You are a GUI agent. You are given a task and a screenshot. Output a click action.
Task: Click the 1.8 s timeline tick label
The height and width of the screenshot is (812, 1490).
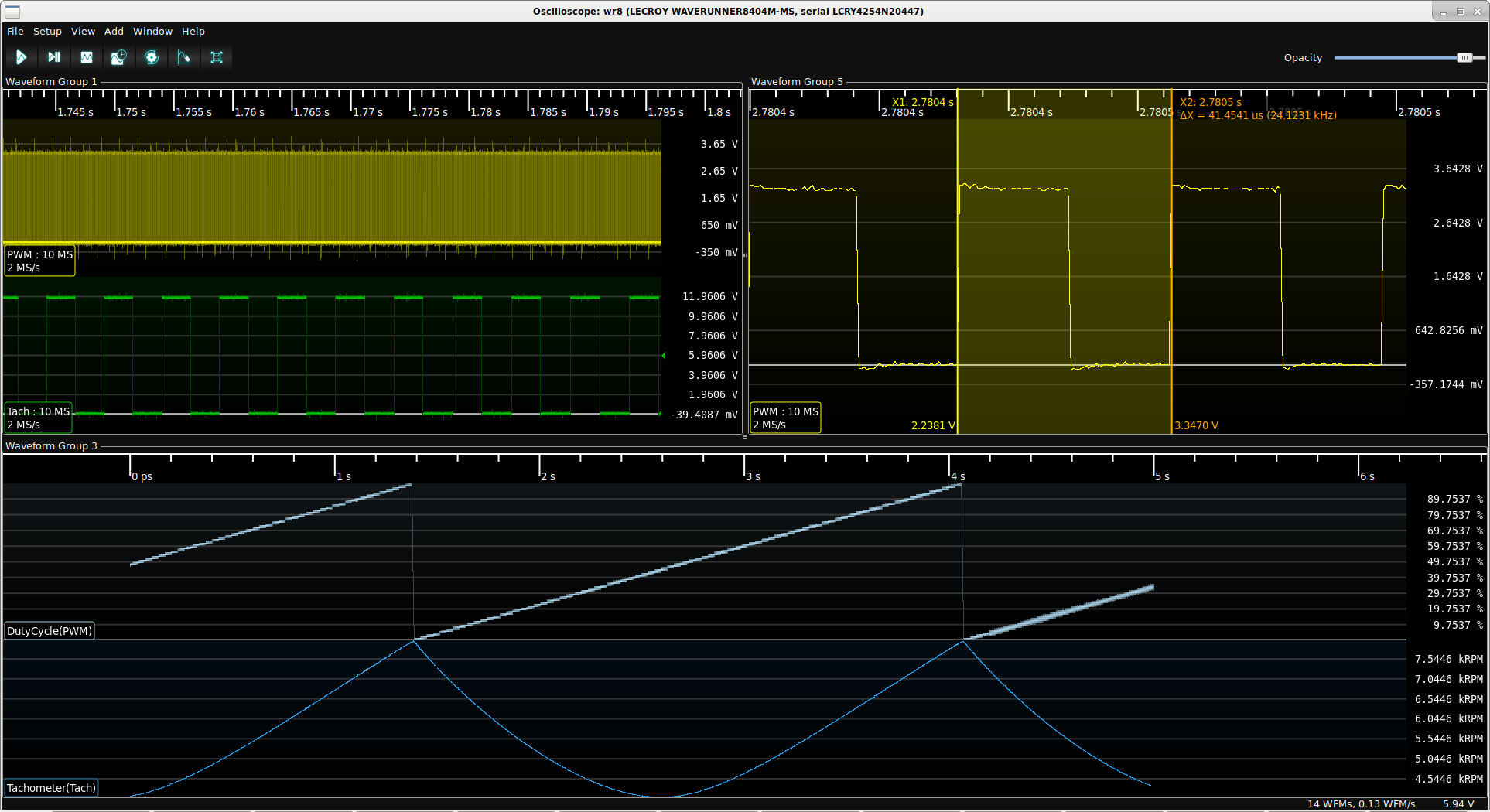719,112
